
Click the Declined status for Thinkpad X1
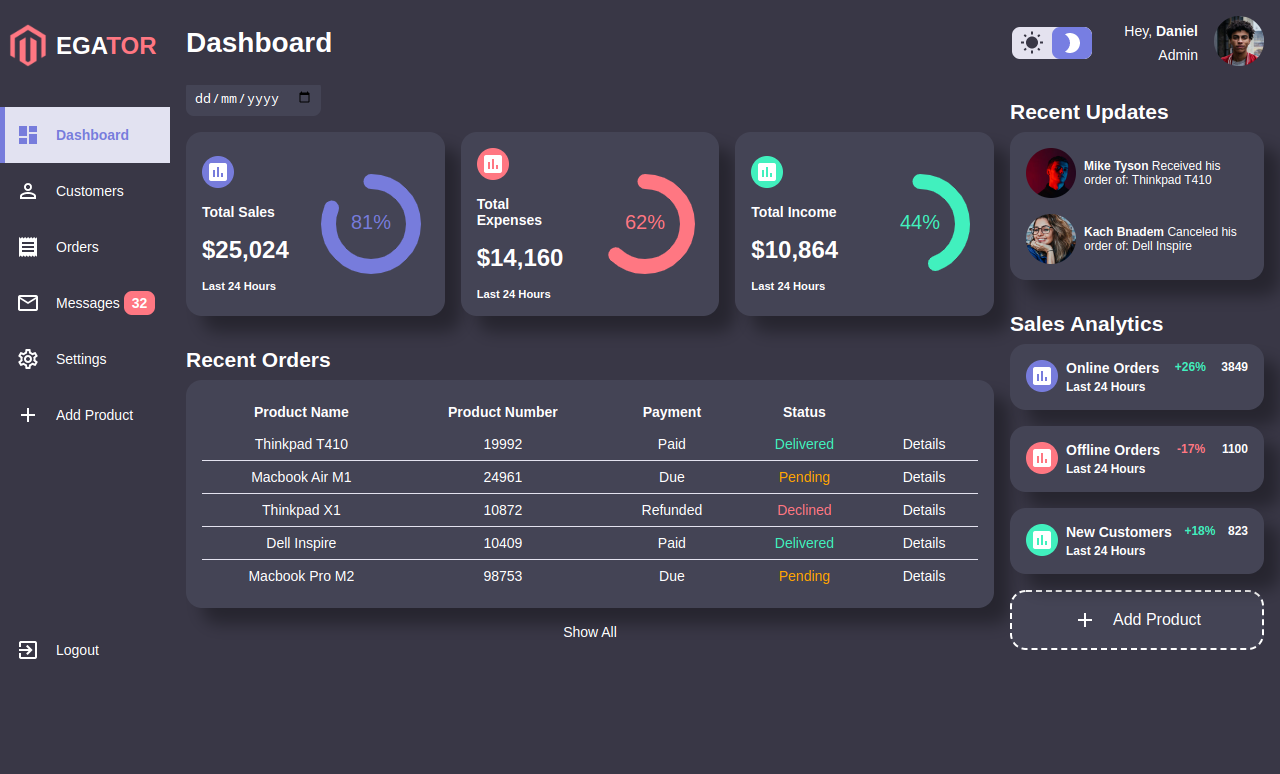click(x=805, y=510)
